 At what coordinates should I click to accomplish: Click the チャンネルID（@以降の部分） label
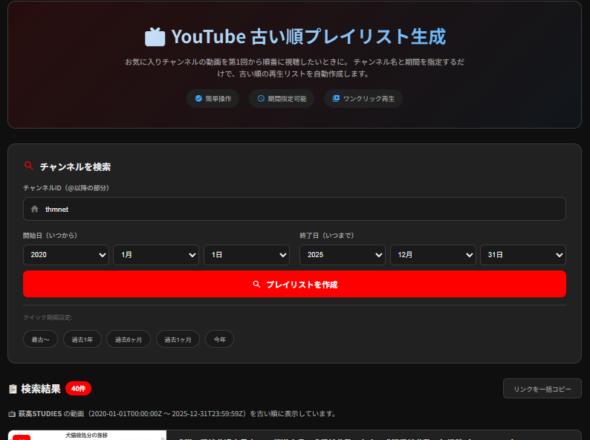pyautogui.click(x=66, y=188)
